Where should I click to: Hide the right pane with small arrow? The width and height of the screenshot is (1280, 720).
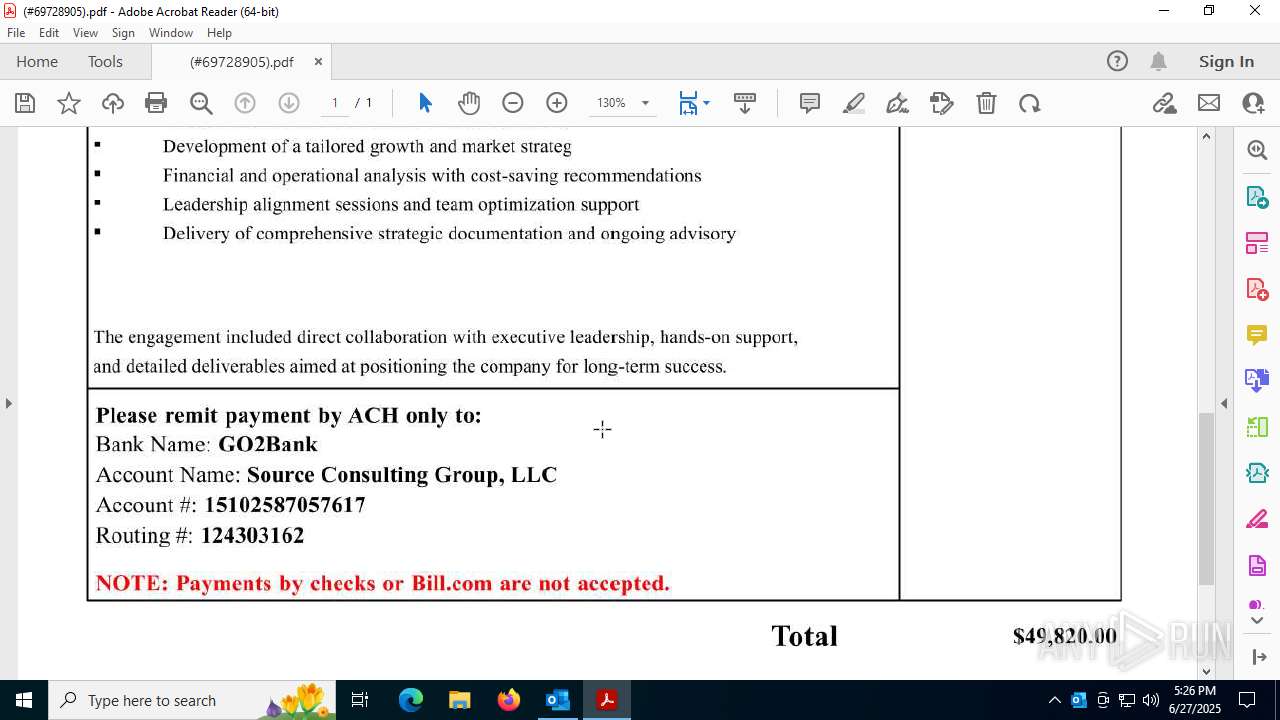point(1224,403)
